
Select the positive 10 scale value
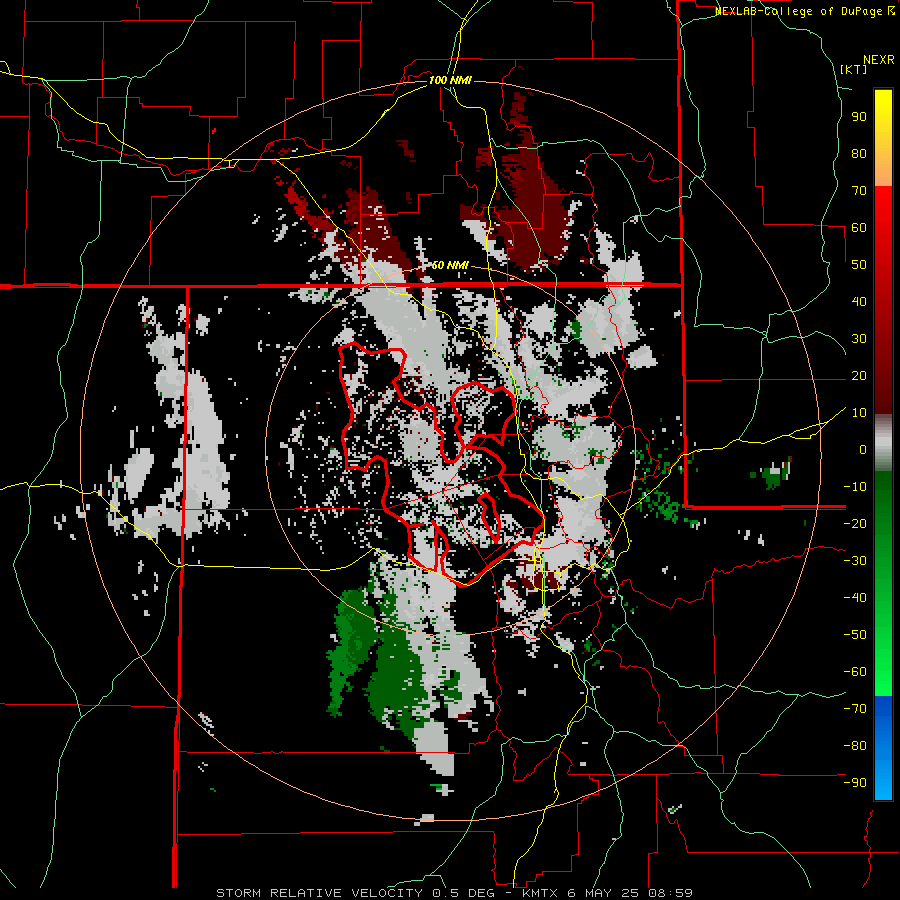tap(859, 413)
